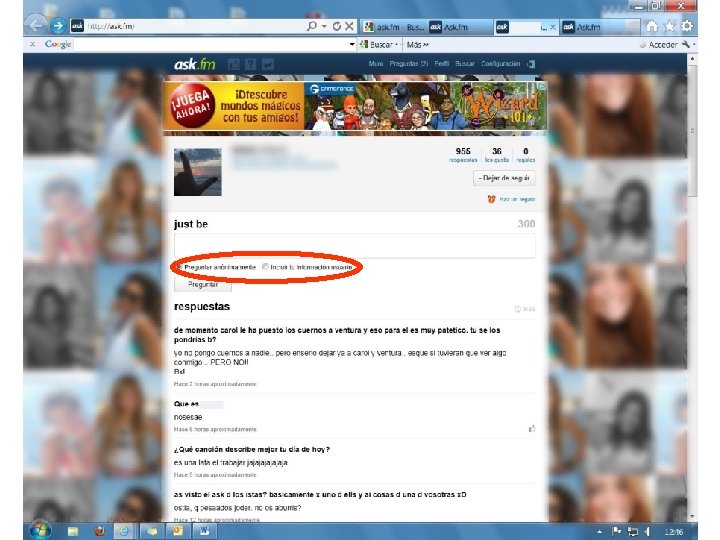The height and width of the screenshot is (540, 720).
Task: Click the 955 respuestas counter
Action: (x=463, y=155)
